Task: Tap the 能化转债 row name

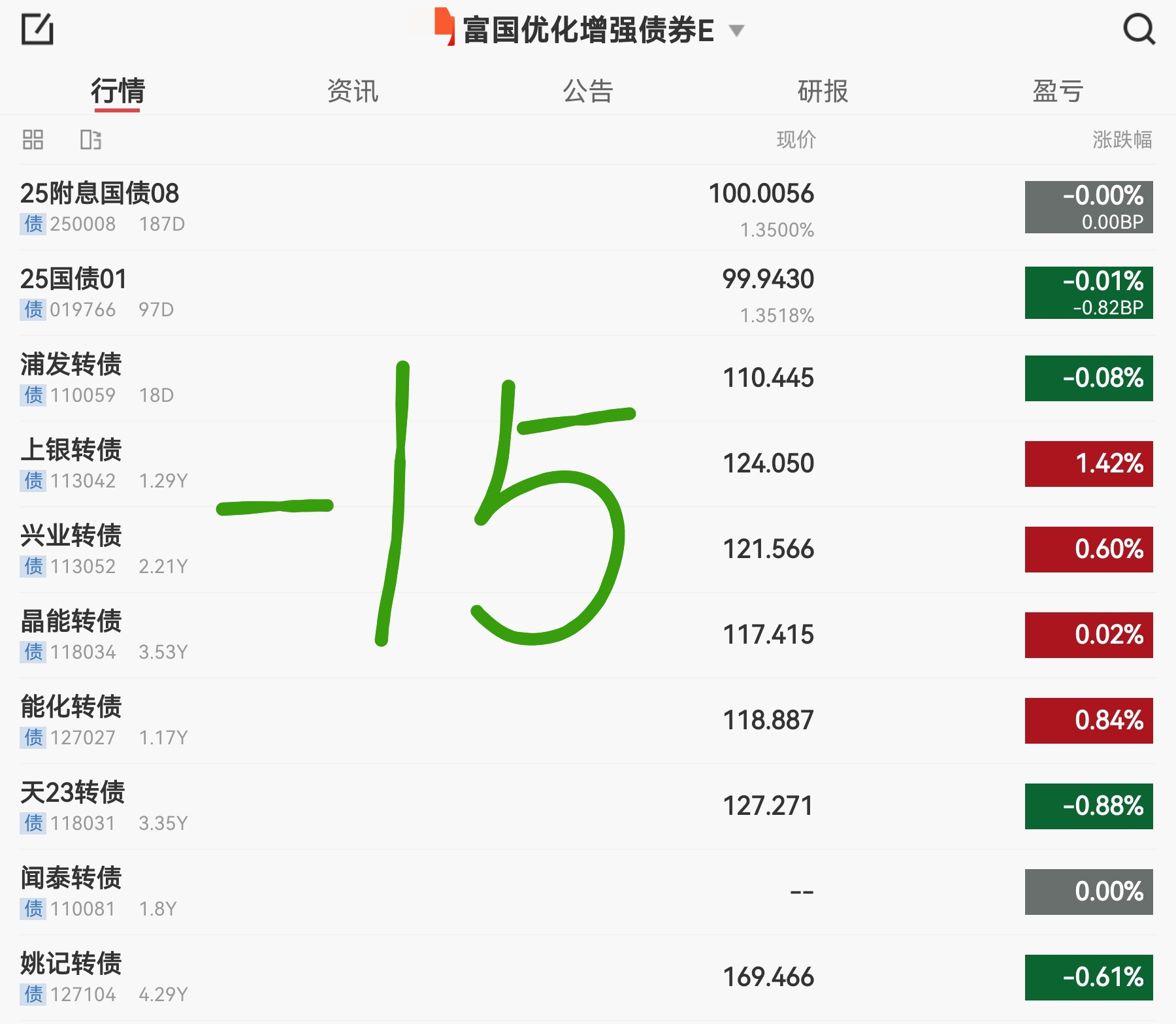Action: click(x=71, y=706)
